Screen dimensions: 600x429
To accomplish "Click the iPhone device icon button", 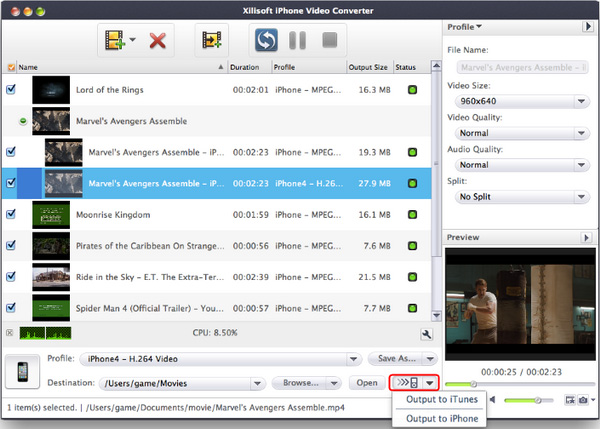I will [23, 372].
